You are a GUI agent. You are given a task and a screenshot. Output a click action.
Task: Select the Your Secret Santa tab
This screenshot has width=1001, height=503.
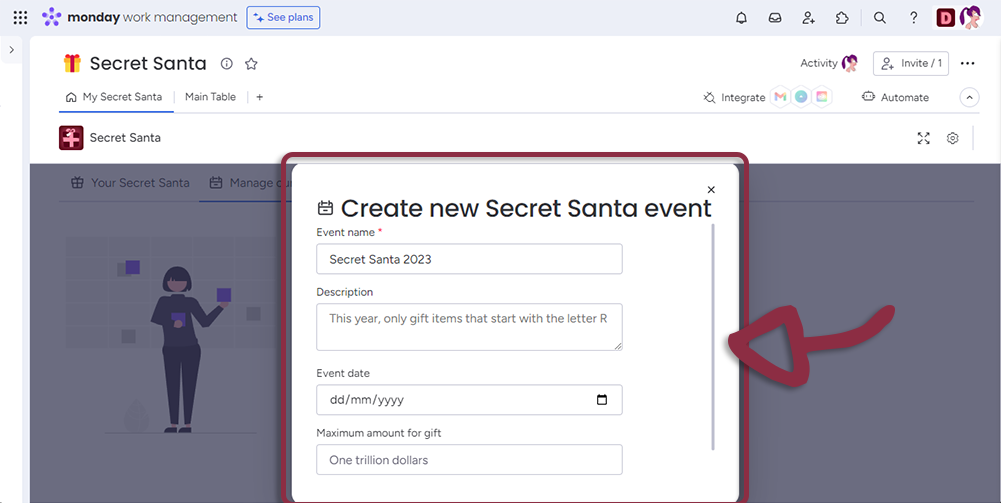coord(130,183)
